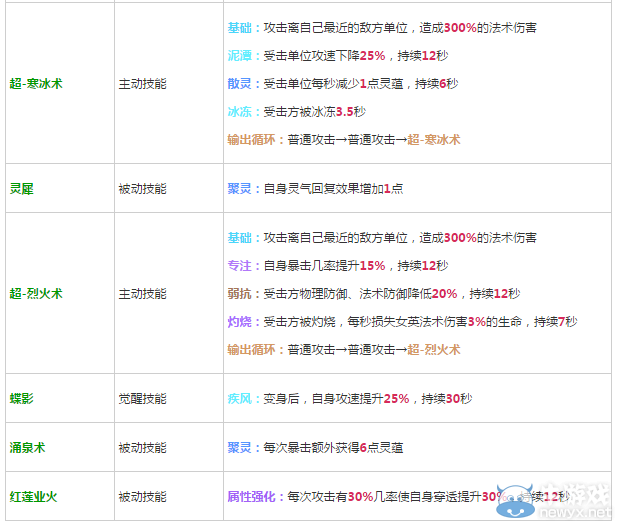Viewport: 620px width, 526px height.
Task: Click the 泥潭 attack speed line
Action: pyautogui.click(x=338, y=56)
